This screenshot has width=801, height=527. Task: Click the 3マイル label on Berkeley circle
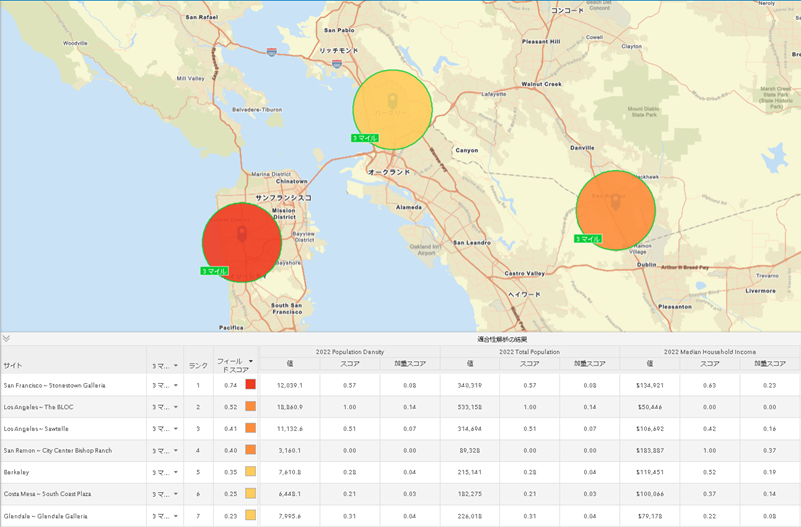(364, 137)
